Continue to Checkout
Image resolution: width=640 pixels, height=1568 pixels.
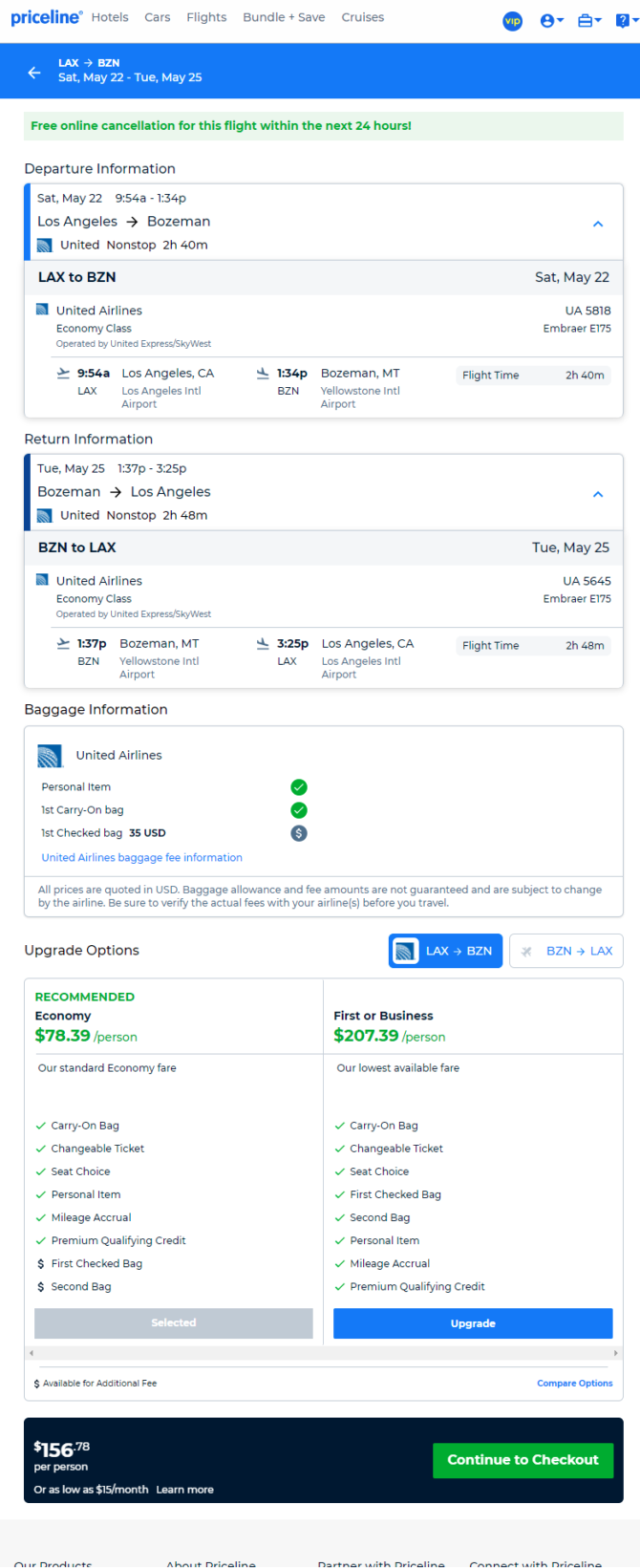pyautogui.click(x=523, y=1460)
